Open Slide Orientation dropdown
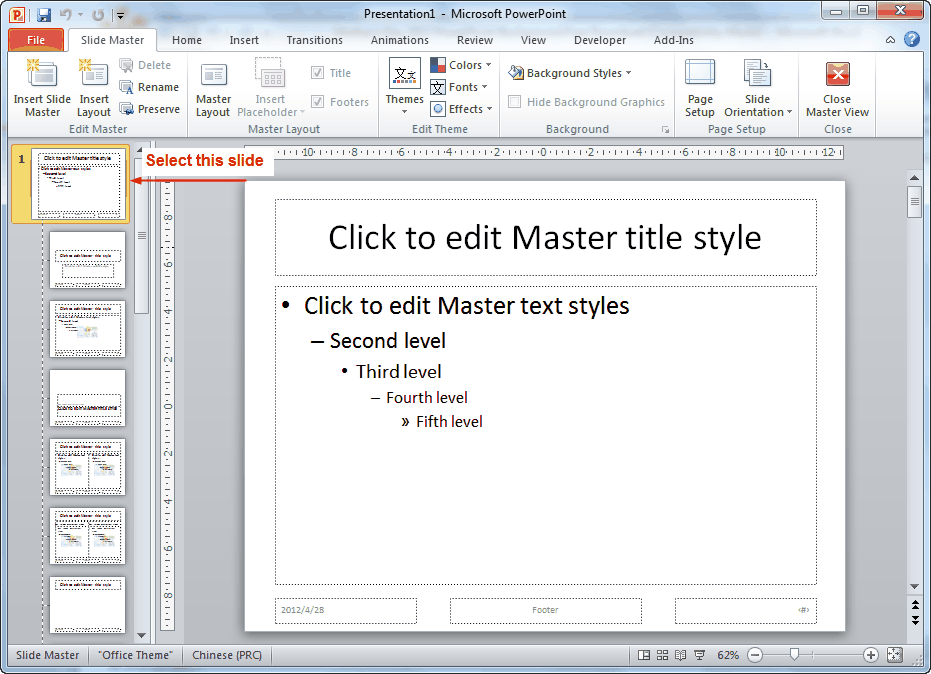 click(758, 88)
